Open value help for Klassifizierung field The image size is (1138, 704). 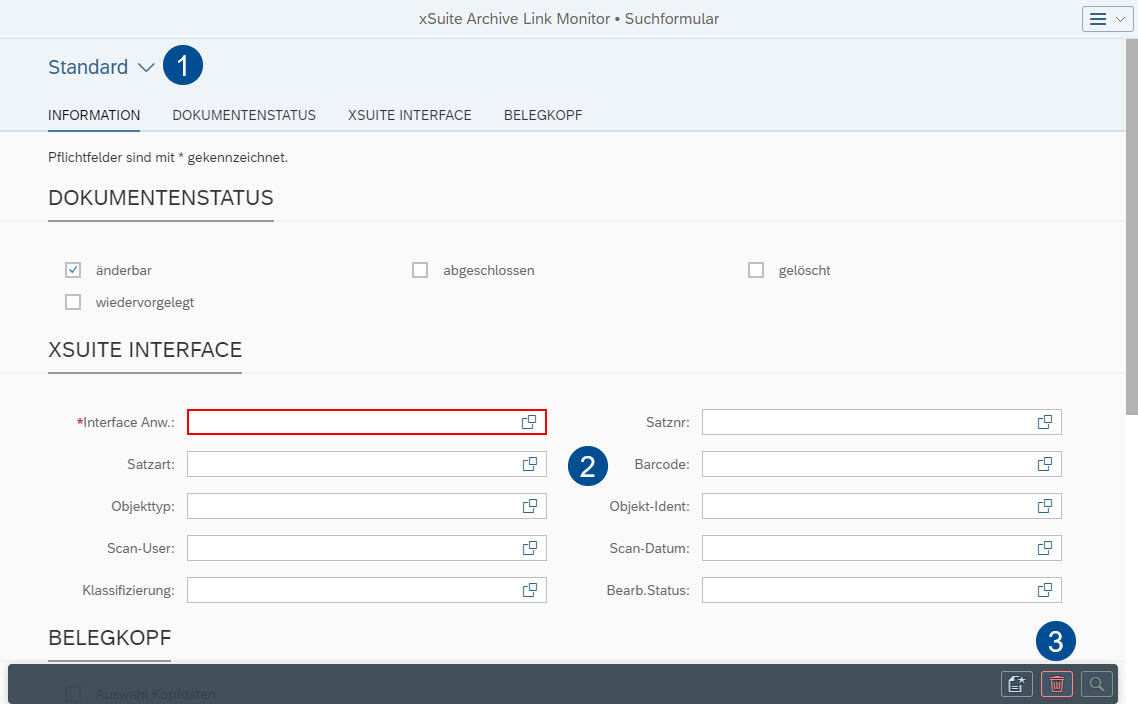point(529,590)
